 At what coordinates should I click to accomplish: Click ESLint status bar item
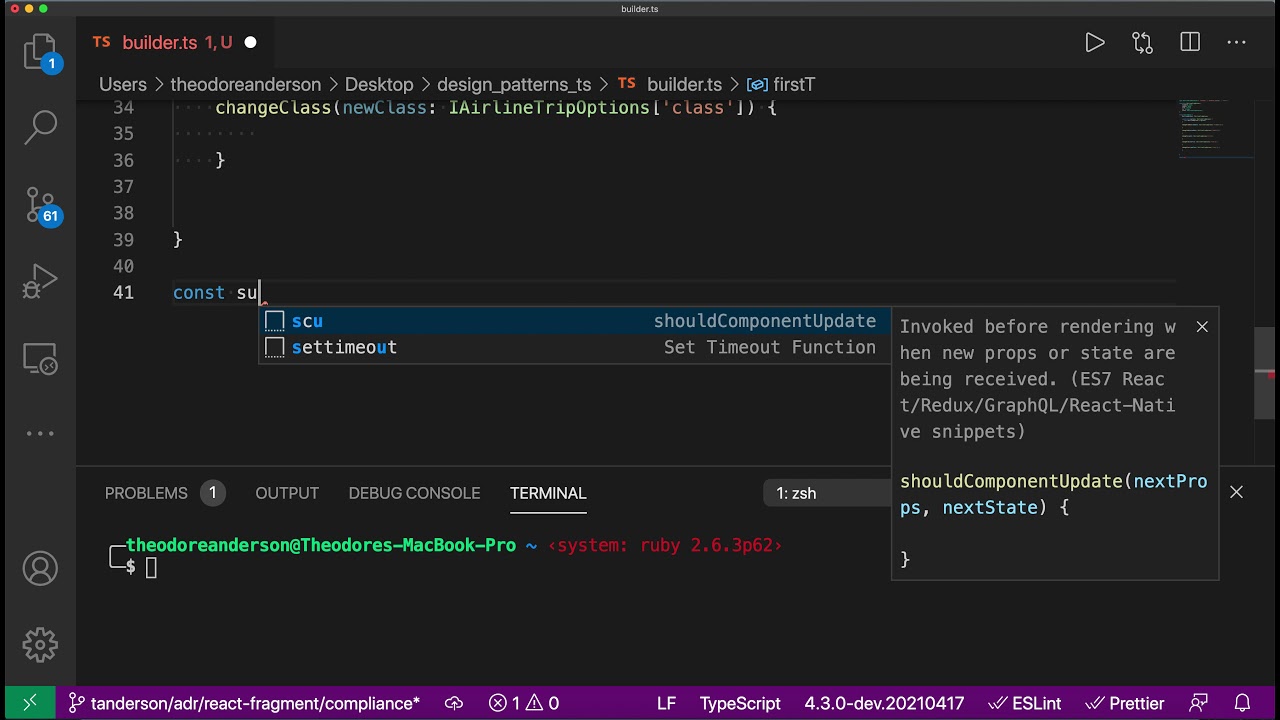point(1023,703)
